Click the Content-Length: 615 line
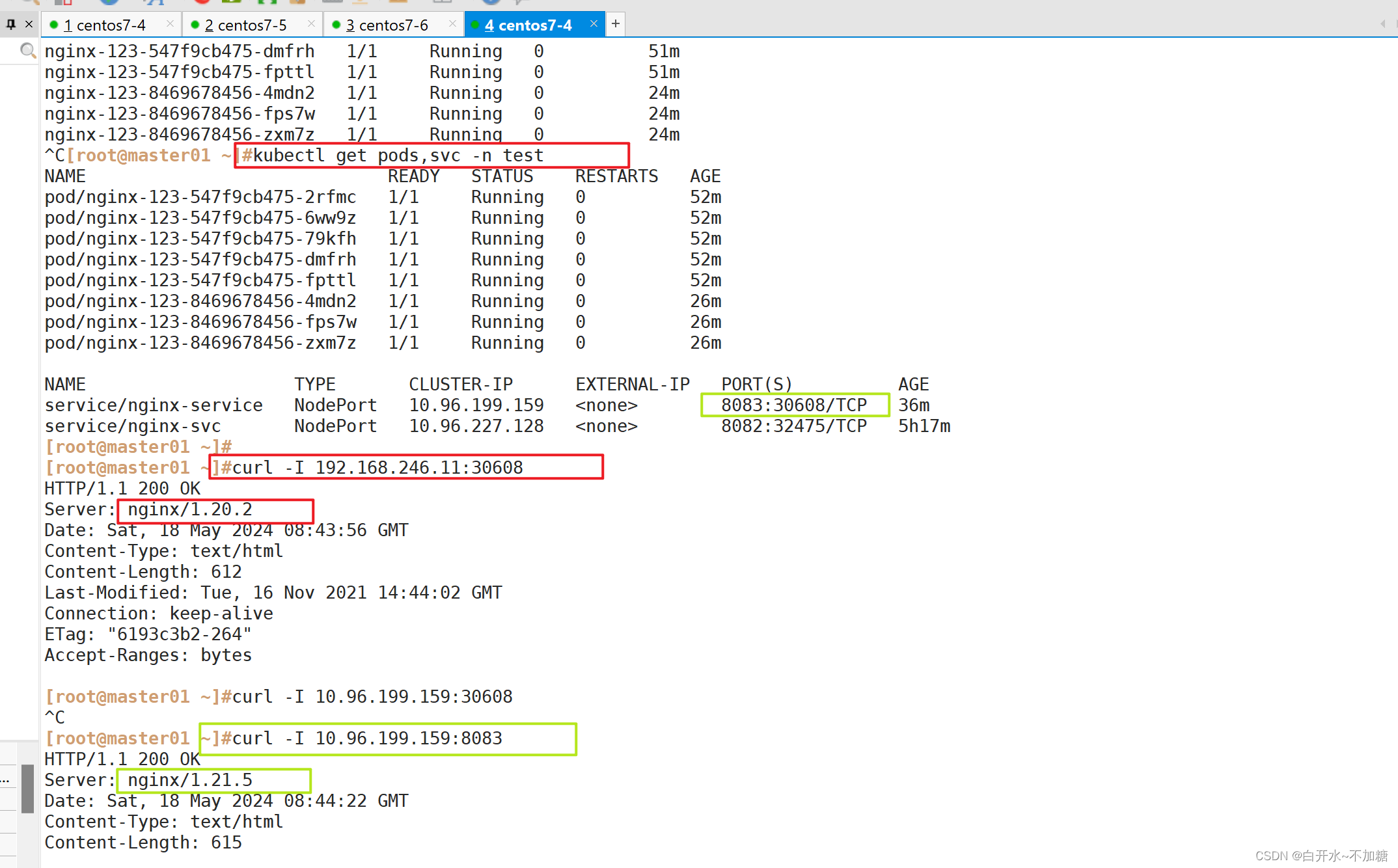The height and width of the screenshot is (868, 1398). click(143, 843)
